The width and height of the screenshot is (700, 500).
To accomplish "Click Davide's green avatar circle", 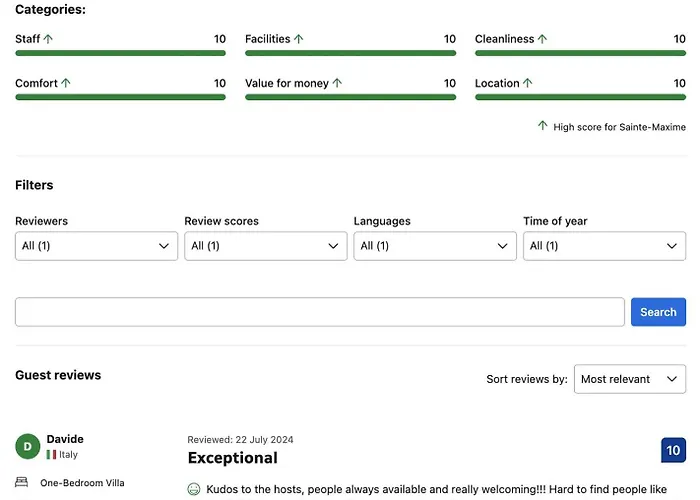I will pos(27,446).
